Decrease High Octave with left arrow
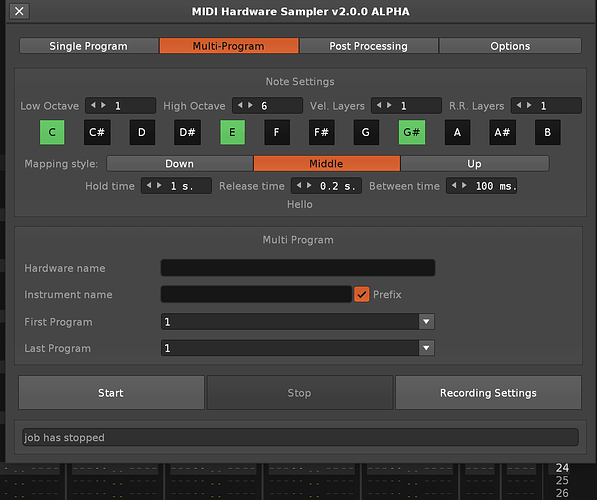Viewport: 597px width, 500px height. pyautogui.click(x=240, y=105)
